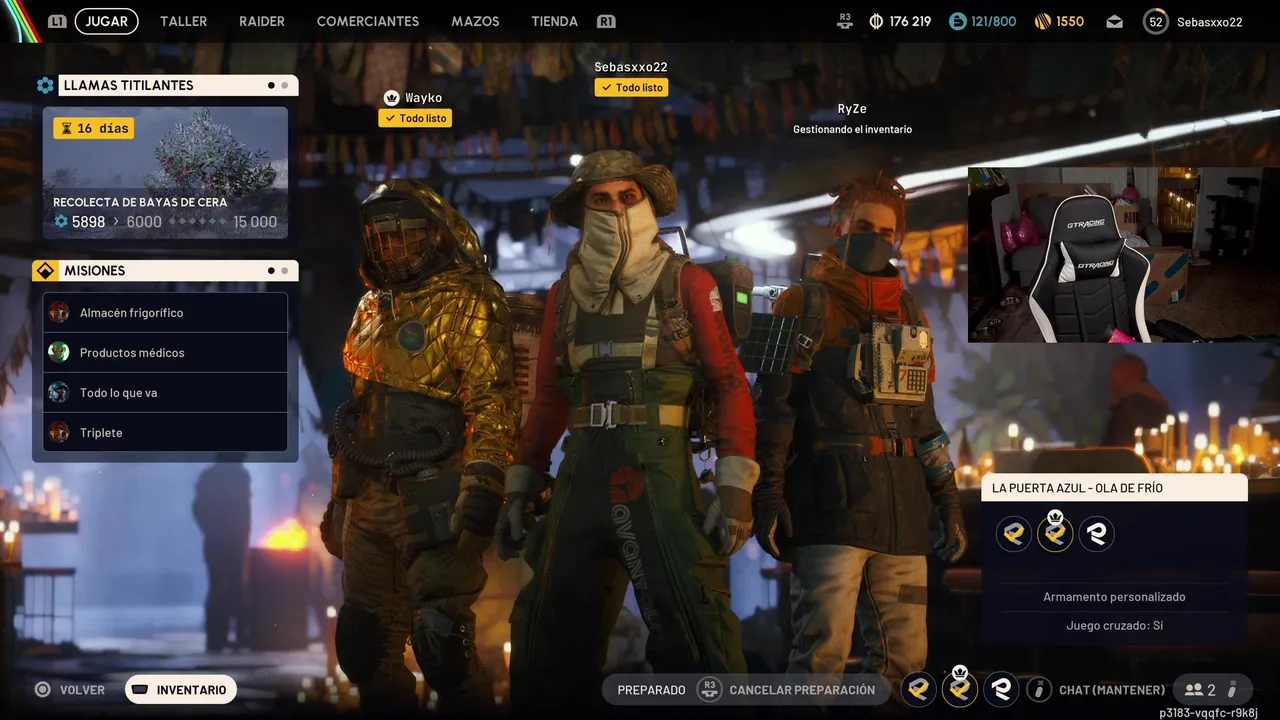Image resolution: width=1280 pixels, height=720 pixels.
Task: Open the Productos médicos mission
Action: [x=165, y=352]
